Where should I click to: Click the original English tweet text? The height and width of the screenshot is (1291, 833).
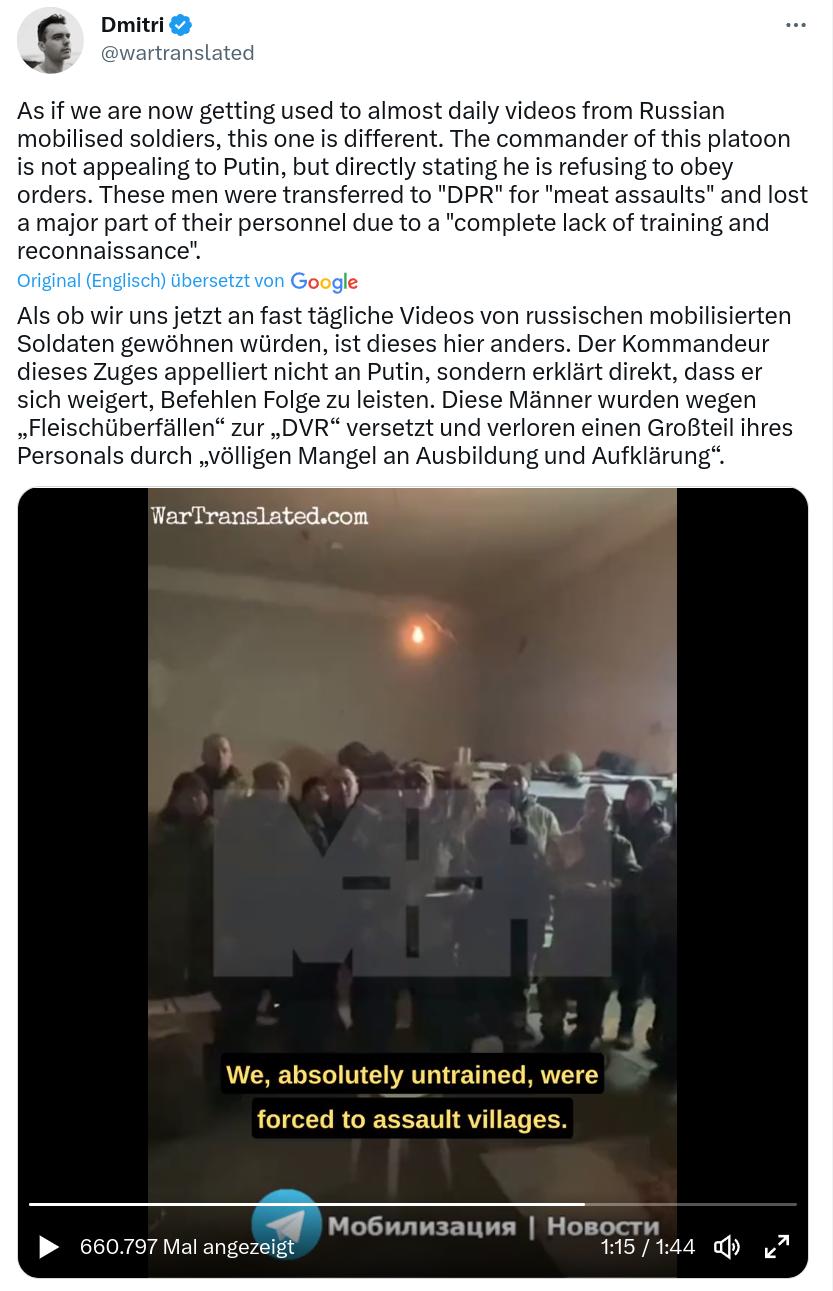412,180
